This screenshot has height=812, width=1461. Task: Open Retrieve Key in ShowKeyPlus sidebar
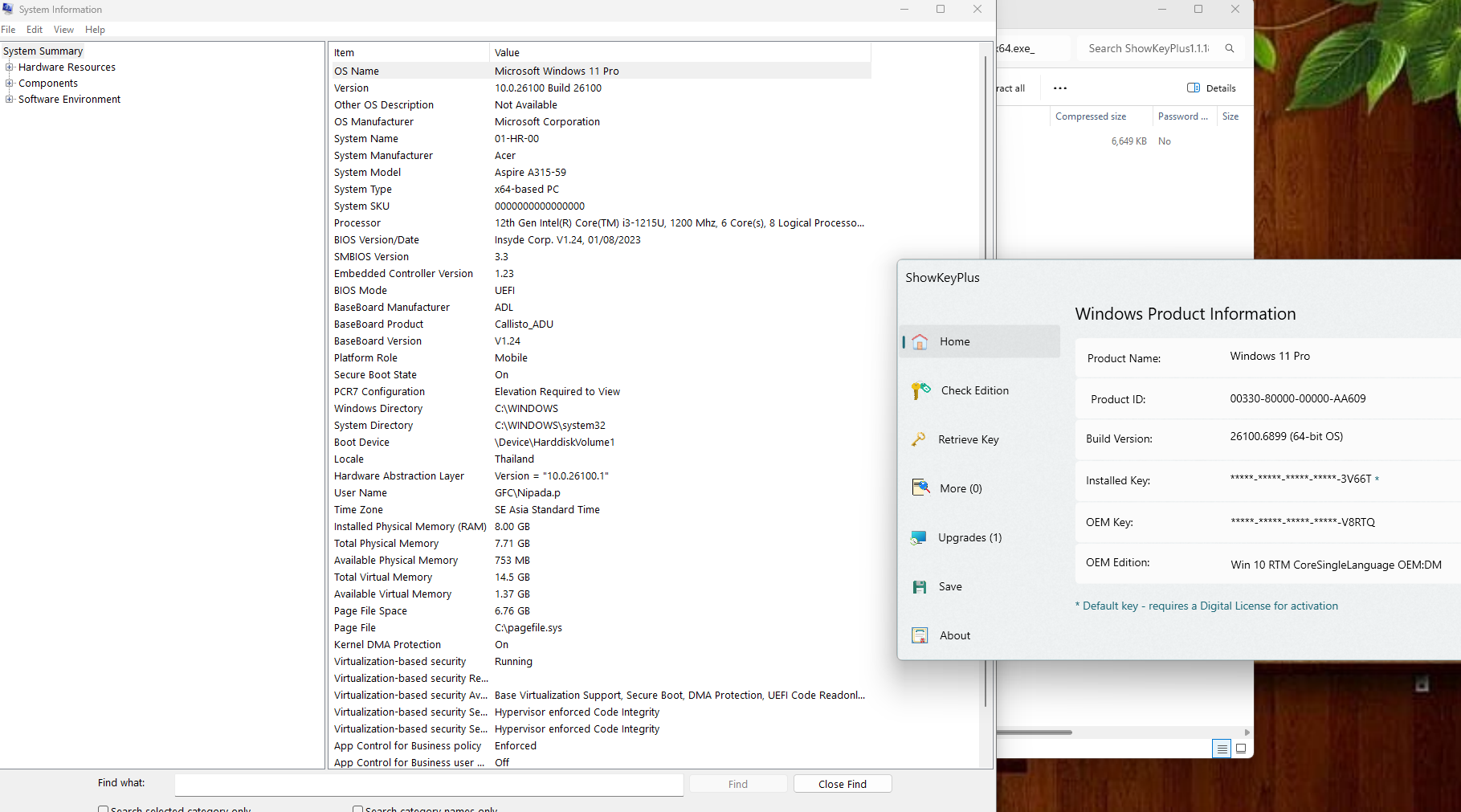point(968,439)
